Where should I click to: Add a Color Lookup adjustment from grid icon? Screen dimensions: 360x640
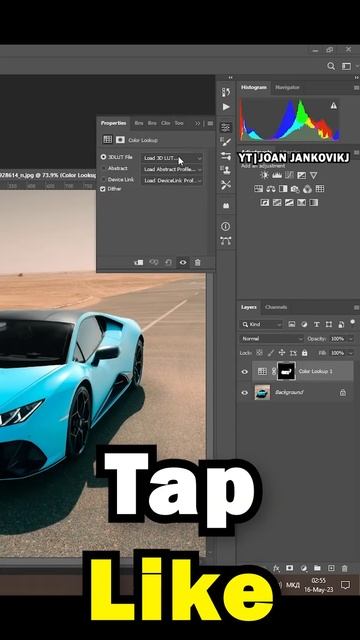pos(320,189)
